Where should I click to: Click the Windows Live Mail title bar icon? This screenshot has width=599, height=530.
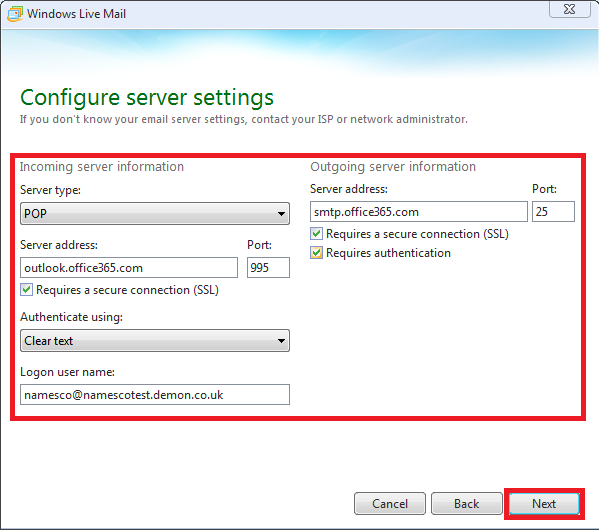[15, 14]
